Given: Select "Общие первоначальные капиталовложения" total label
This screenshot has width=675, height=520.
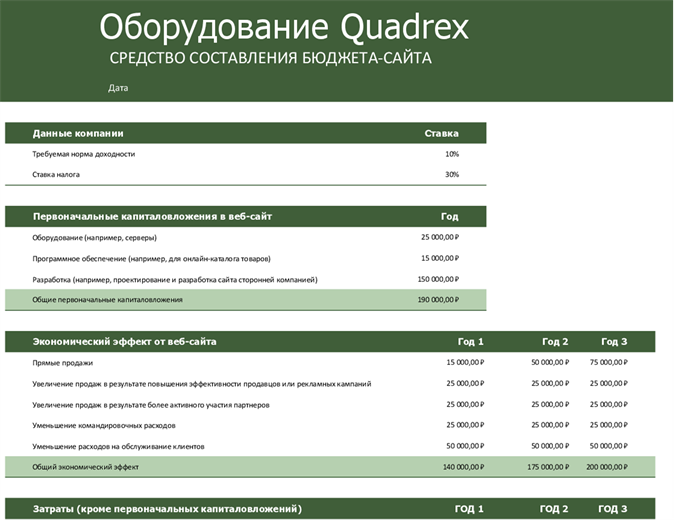Looking at the screenshot, I should tap(107, 300).
